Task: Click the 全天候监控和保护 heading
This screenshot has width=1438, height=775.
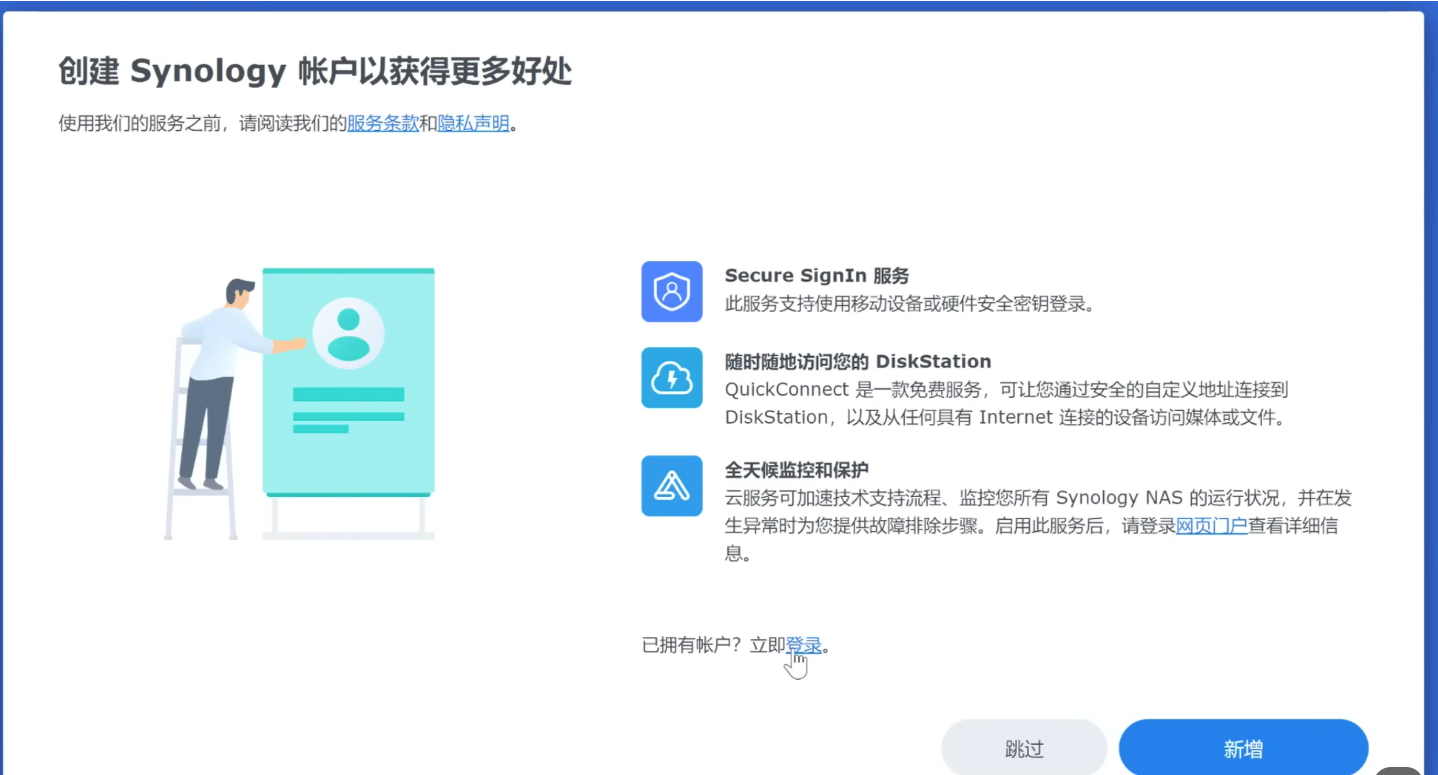Action: (796, 470)
